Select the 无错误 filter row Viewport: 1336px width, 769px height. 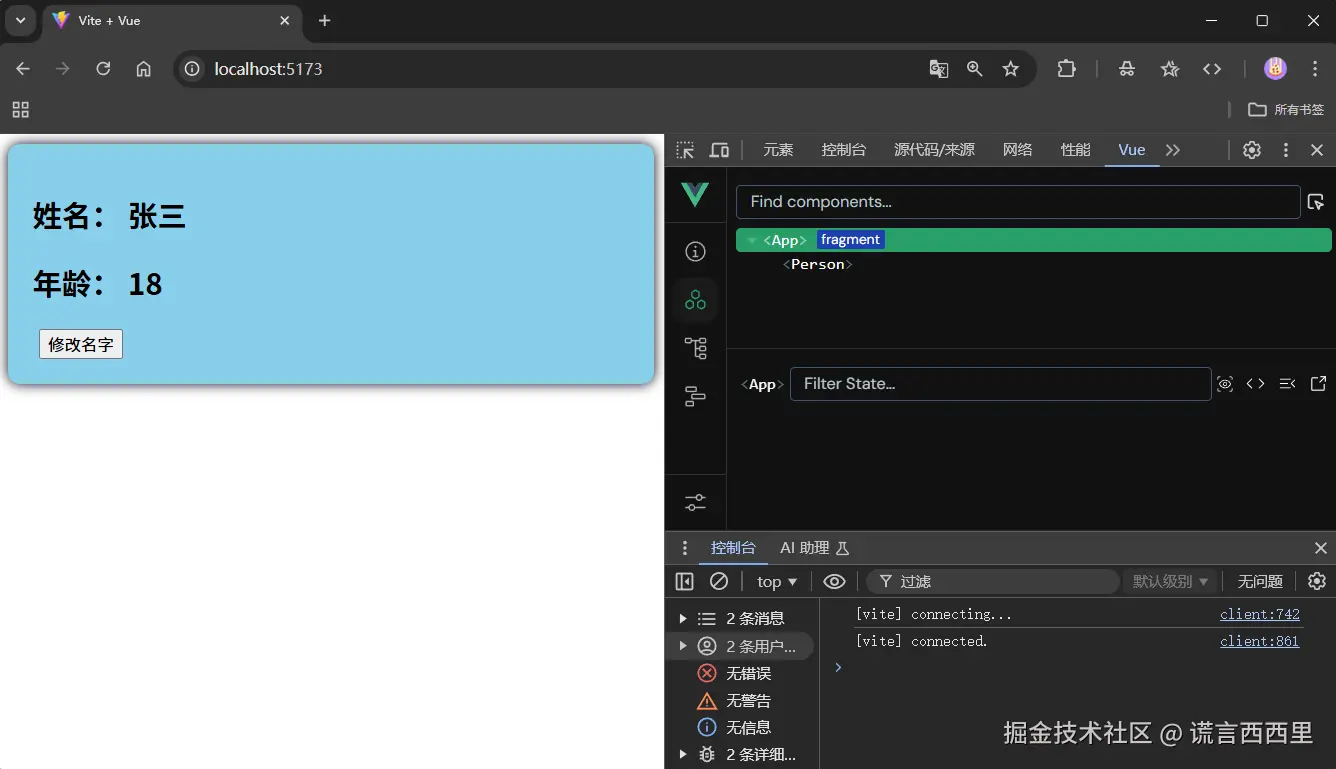click(740, 673)
